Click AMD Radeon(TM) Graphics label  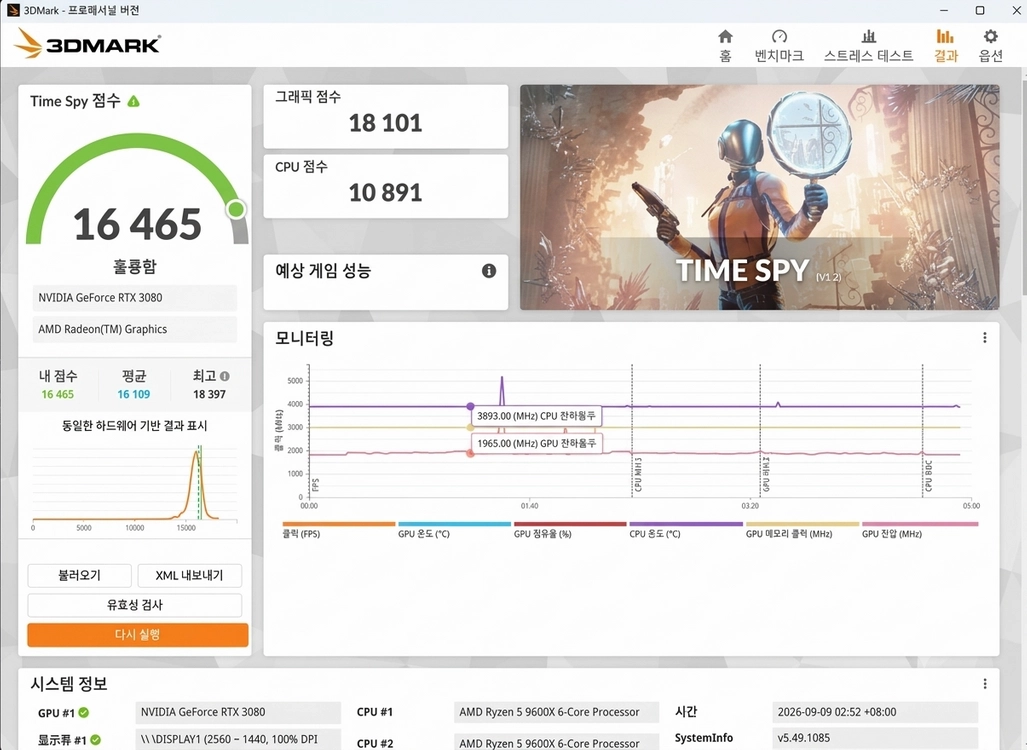pos(134,329)
